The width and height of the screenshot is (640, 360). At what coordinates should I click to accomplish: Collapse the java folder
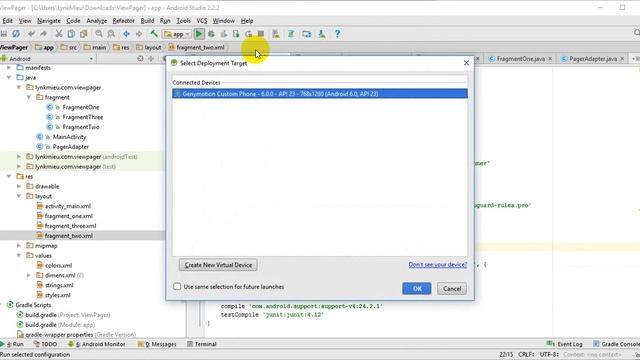click(x=9, y=78)
